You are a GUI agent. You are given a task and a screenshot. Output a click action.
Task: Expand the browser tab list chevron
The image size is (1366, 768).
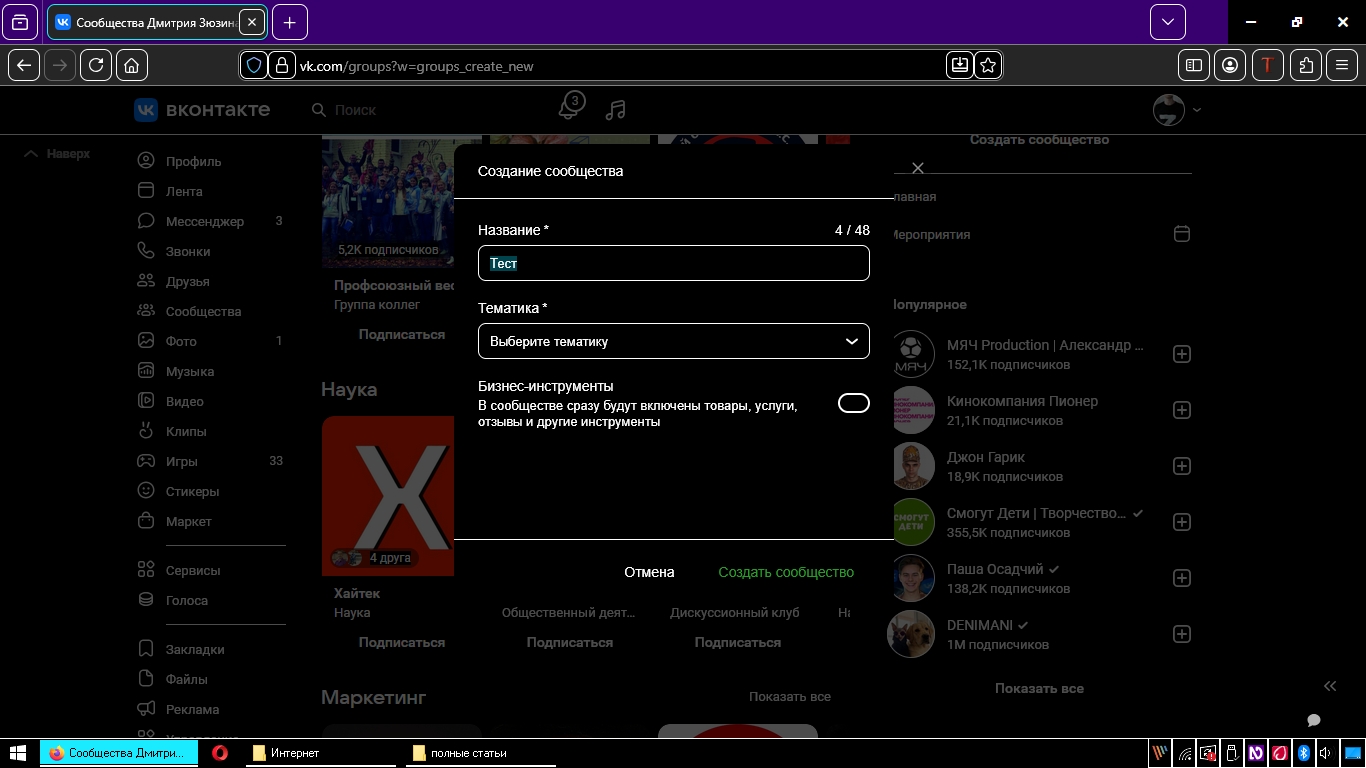(x=1167, y=22)
